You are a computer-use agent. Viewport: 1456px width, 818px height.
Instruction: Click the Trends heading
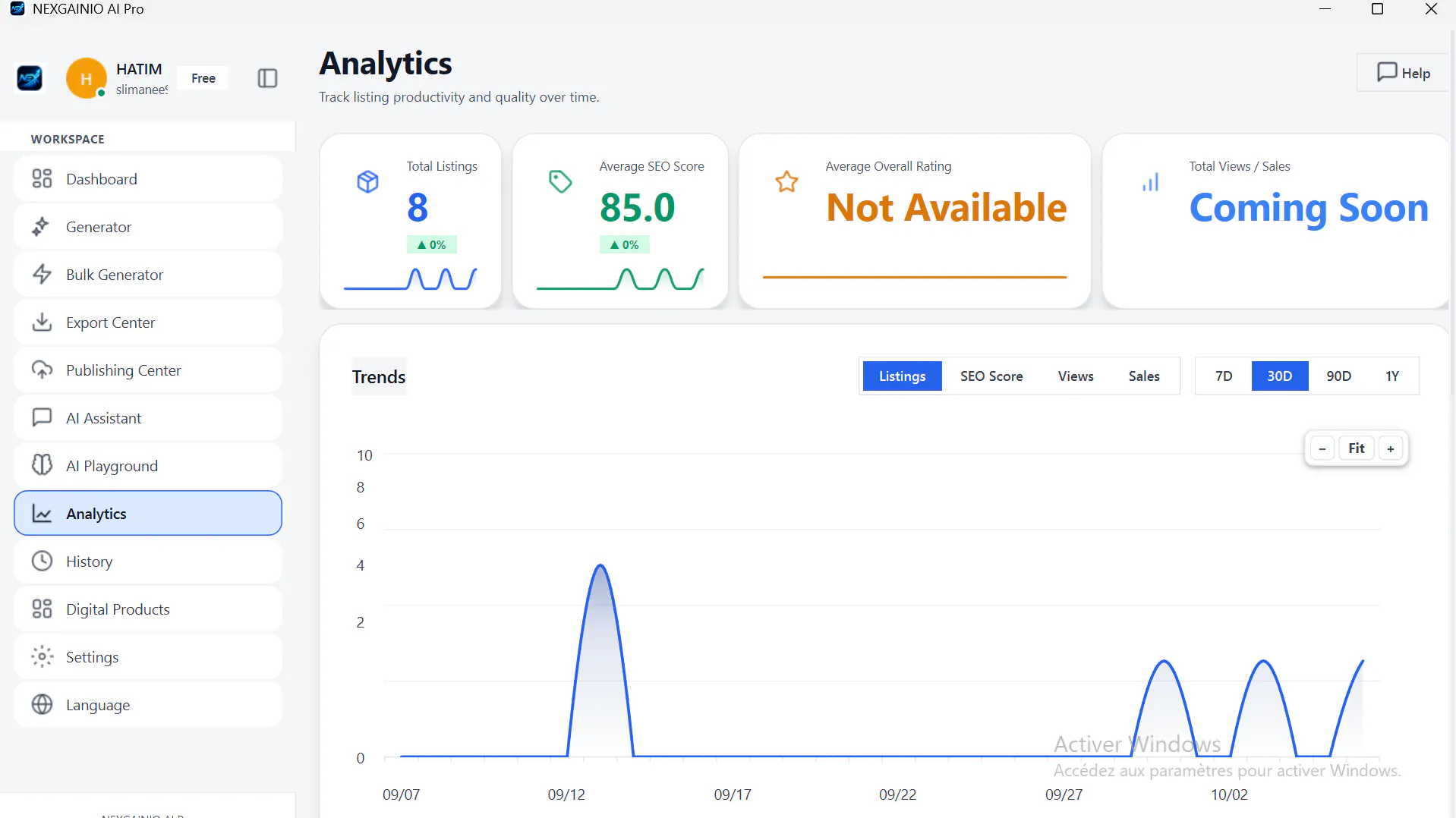(379, 376)
